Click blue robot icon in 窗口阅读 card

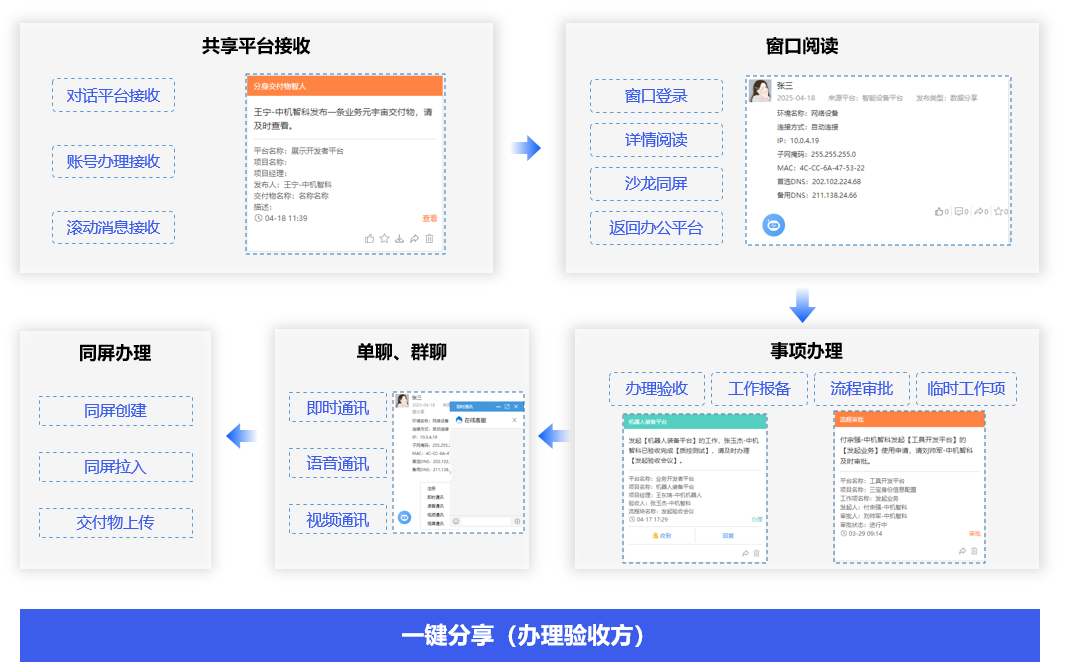pyautogui.click(x=773, y=226)
